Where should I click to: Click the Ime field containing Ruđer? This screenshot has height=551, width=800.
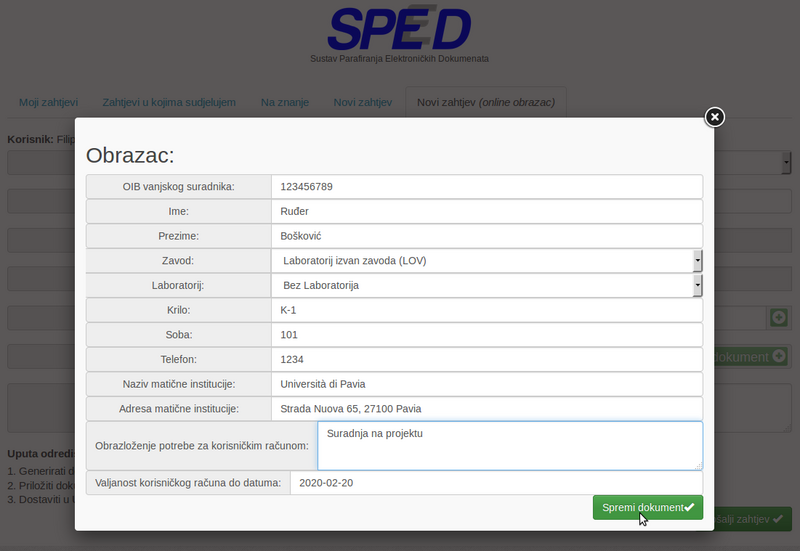click(x=486, y=211)
